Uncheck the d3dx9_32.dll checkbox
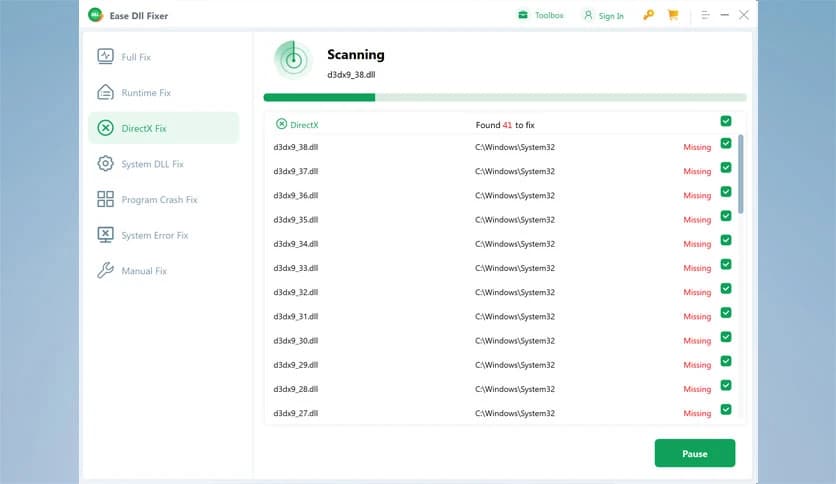This screenshot has width=836, height=484. click(726, 288)
